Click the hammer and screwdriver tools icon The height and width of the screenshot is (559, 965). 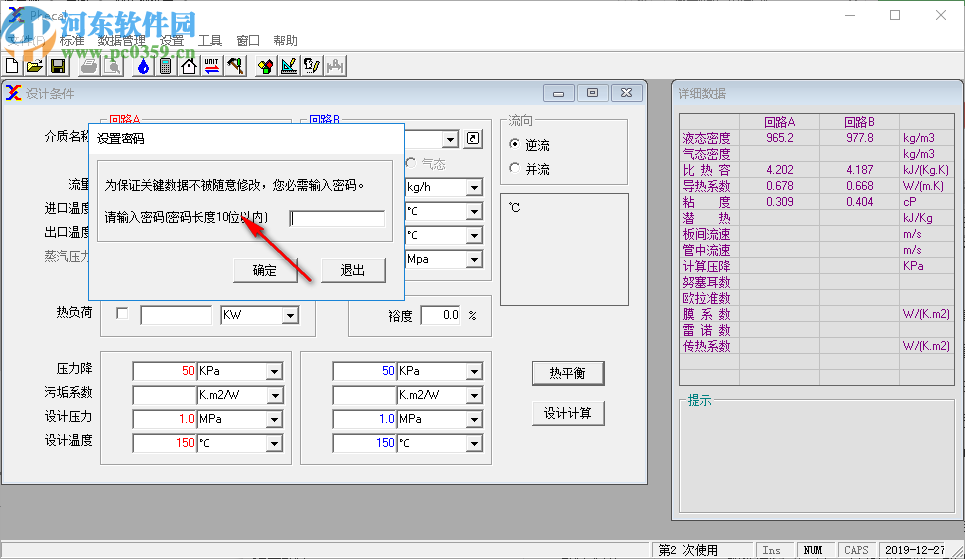(235, 66)
